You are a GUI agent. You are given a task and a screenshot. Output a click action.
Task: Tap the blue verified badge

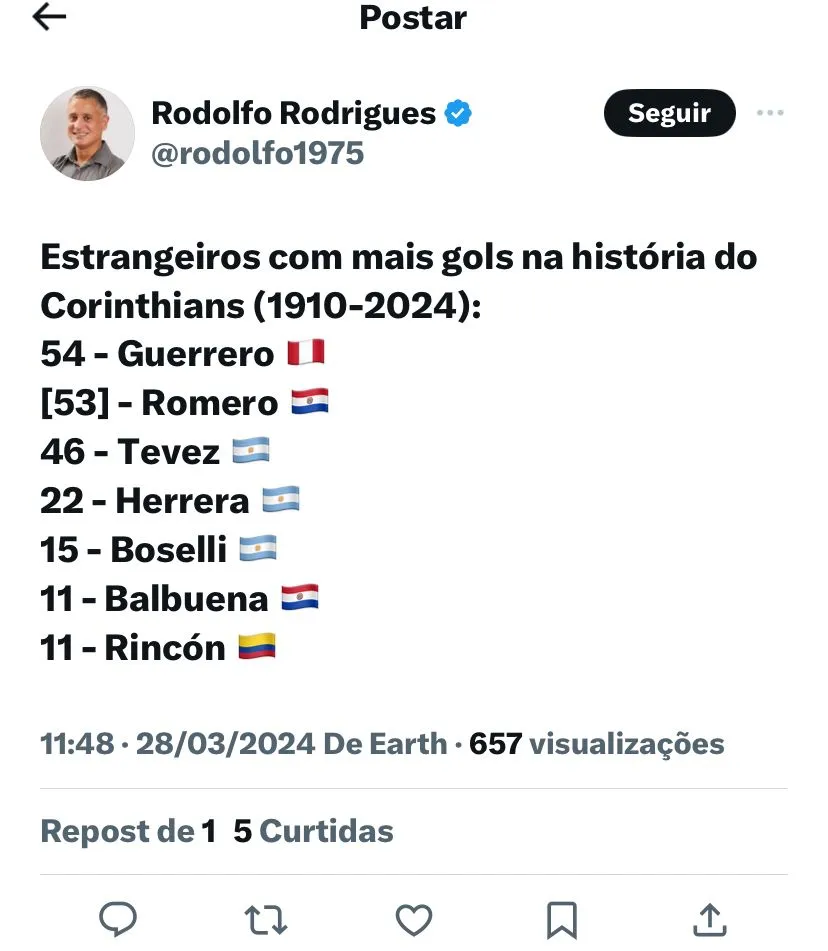pyautogui.click(x=458, y=113)
